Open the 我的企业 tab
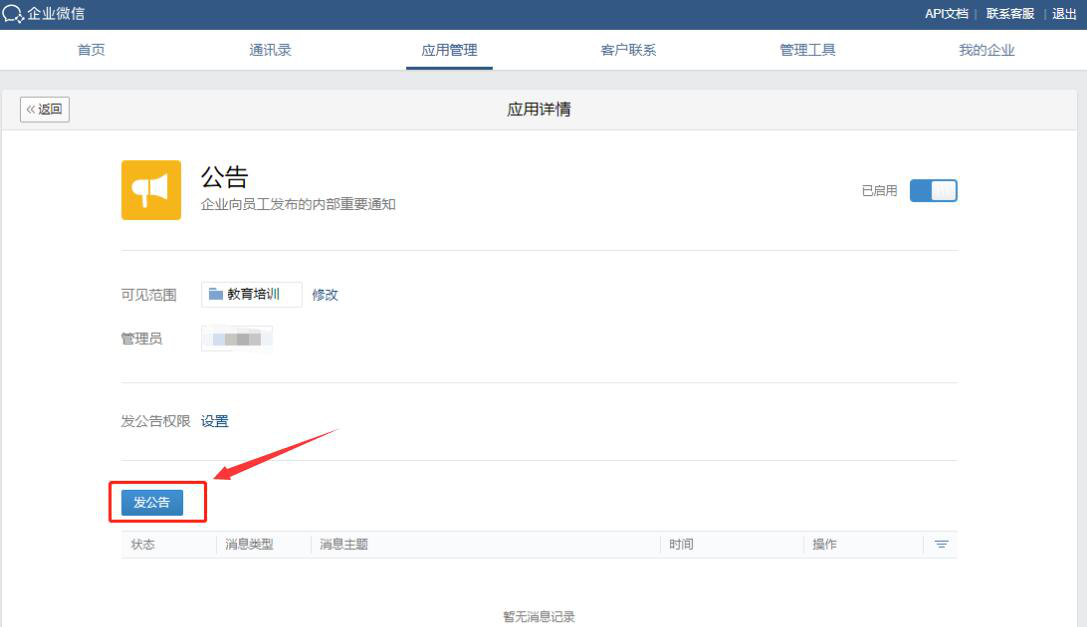The width and height of the screenshot is (1087, 627). click(985, 48)
